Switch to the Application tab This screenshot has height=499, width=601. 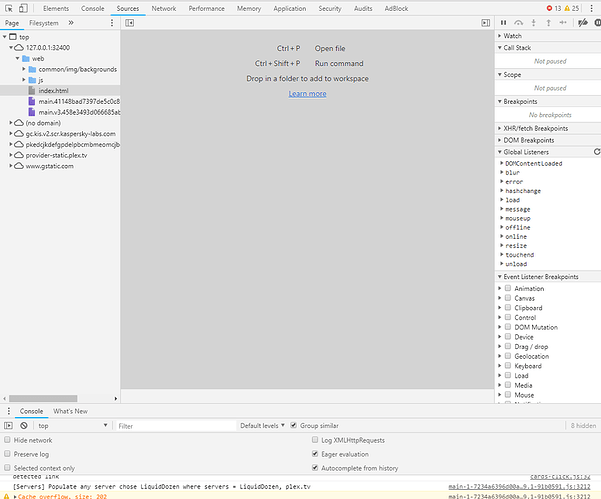[x=289, y=8]
